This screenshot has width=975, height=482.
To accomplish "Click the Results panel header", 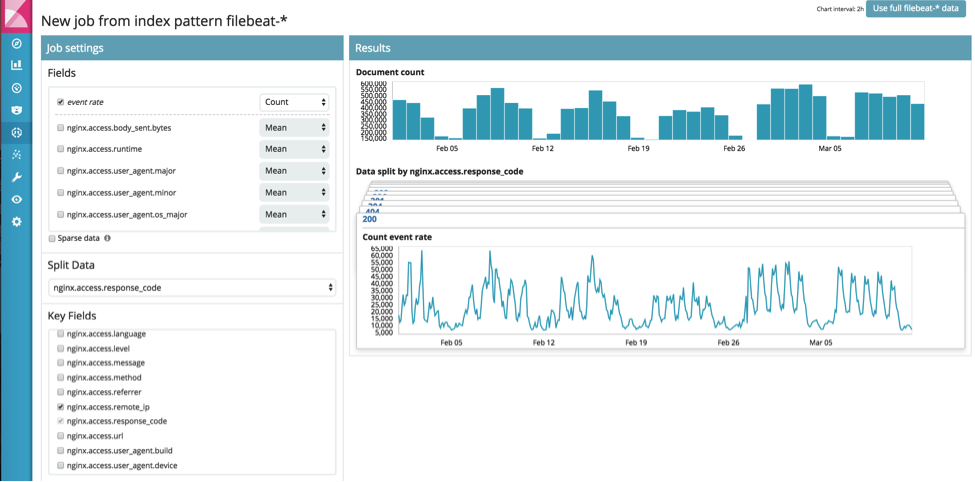I will click(658, 48).
